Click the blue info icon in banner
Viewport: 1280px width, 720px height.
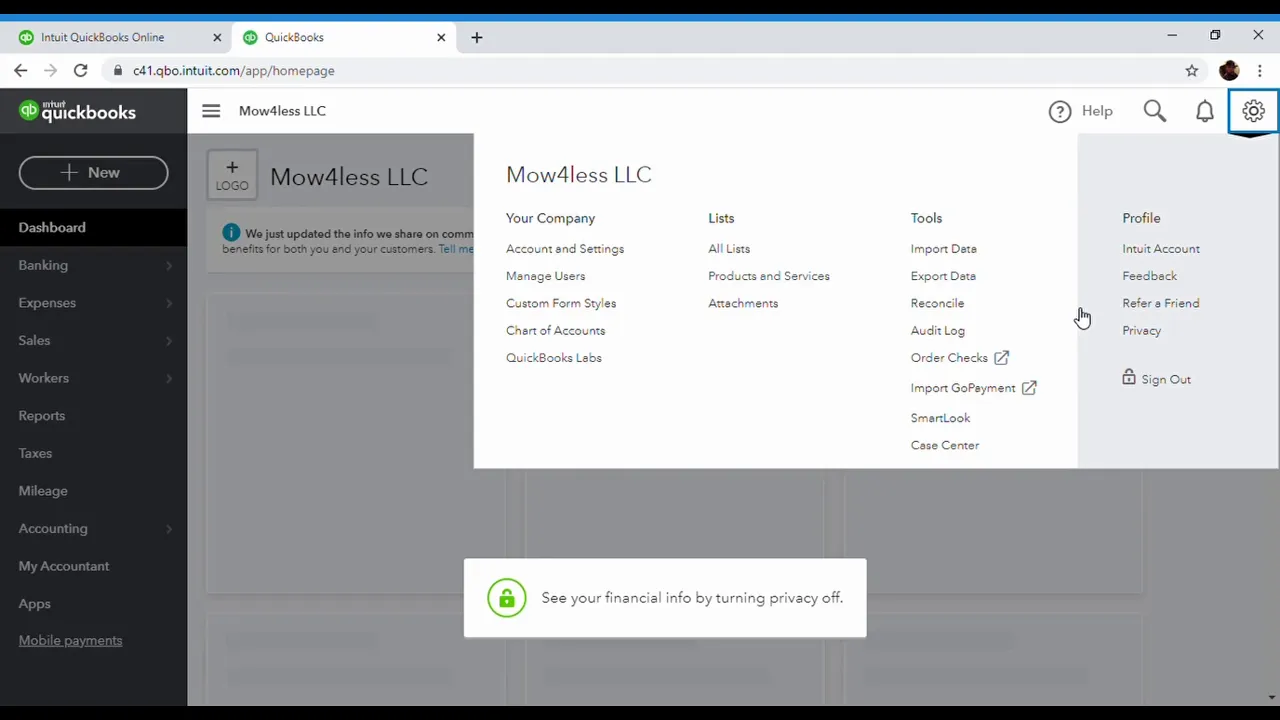pyautogui.click(x=231, y=233)
